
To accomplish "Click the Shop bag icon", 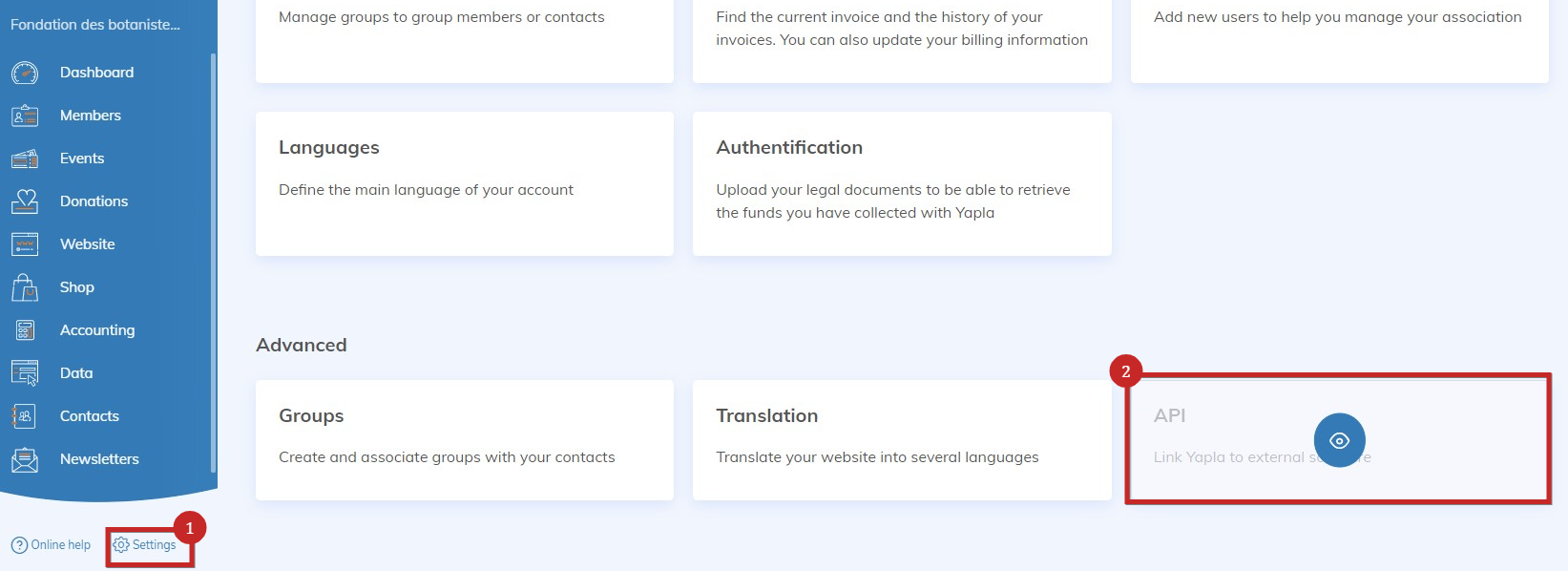I will [x=25, y=287].
